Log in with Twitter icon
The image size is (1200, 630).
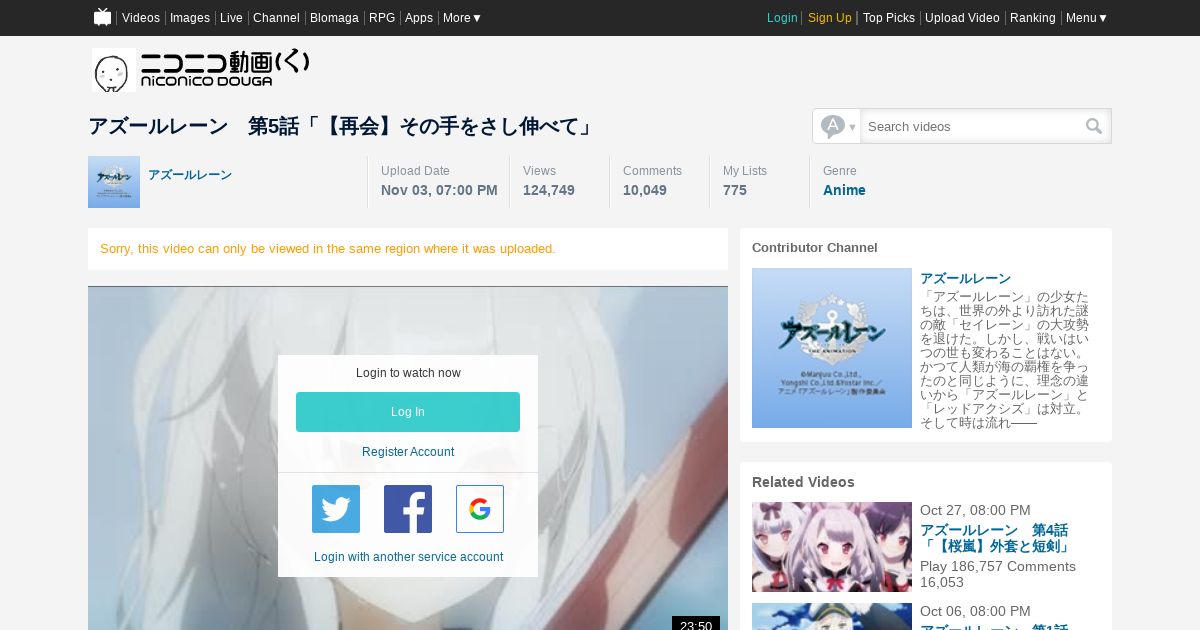336,509
